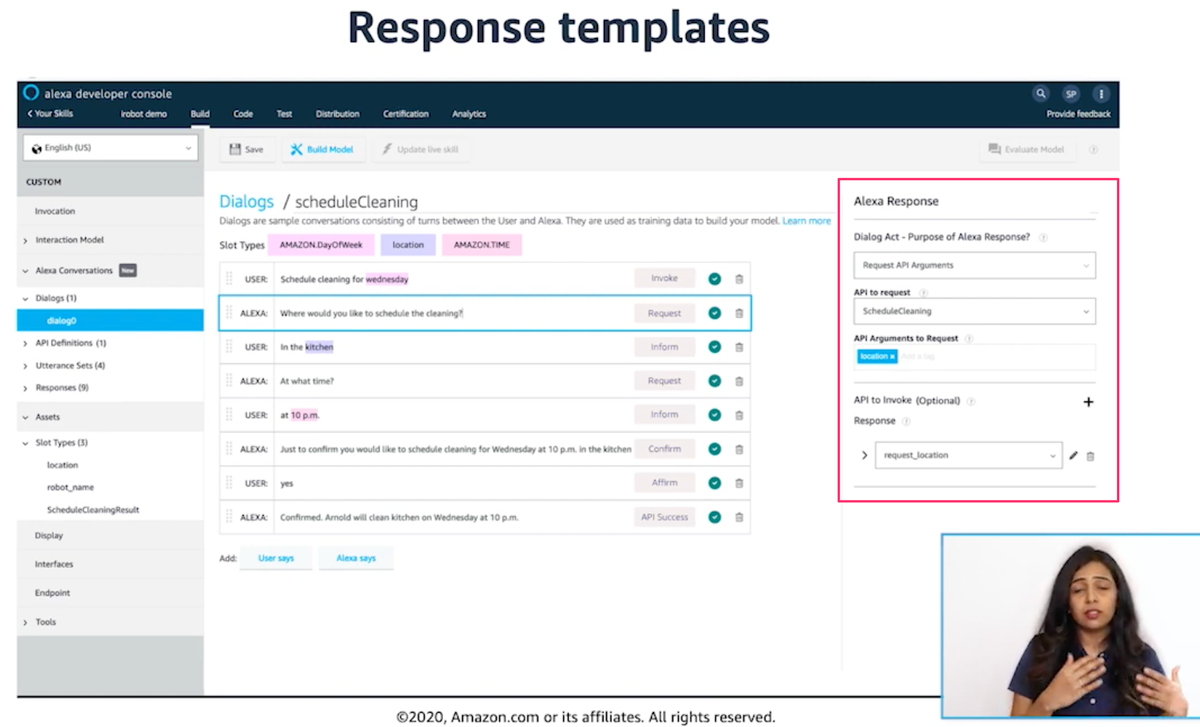The height and width of the screenshot is (727, 1200).
Task: Remove the location tag from API arguments
Action: [x=892, y=357]
